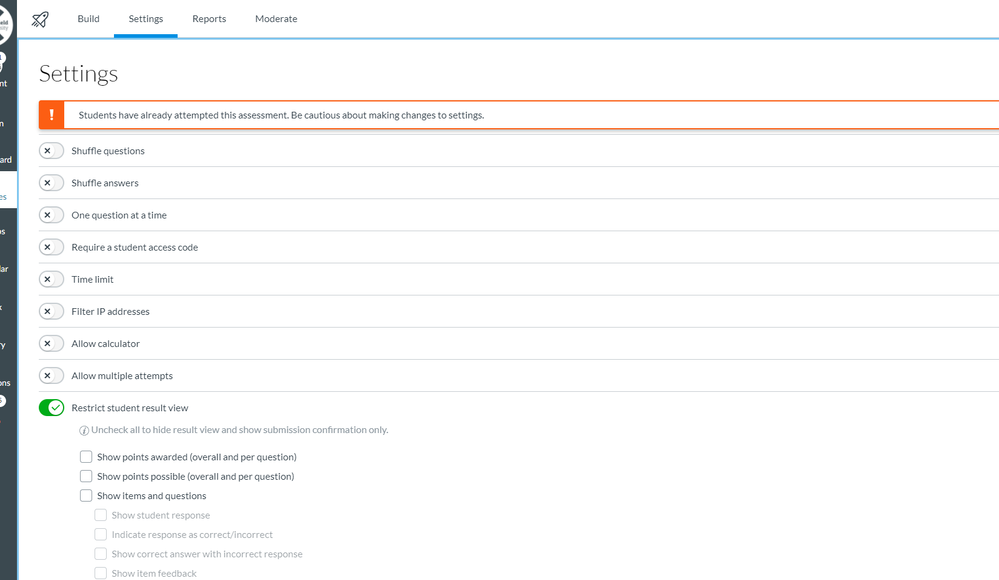999x580 pixels.
Task: Tick Show points possible checkbox
Action: pos(86,476)
